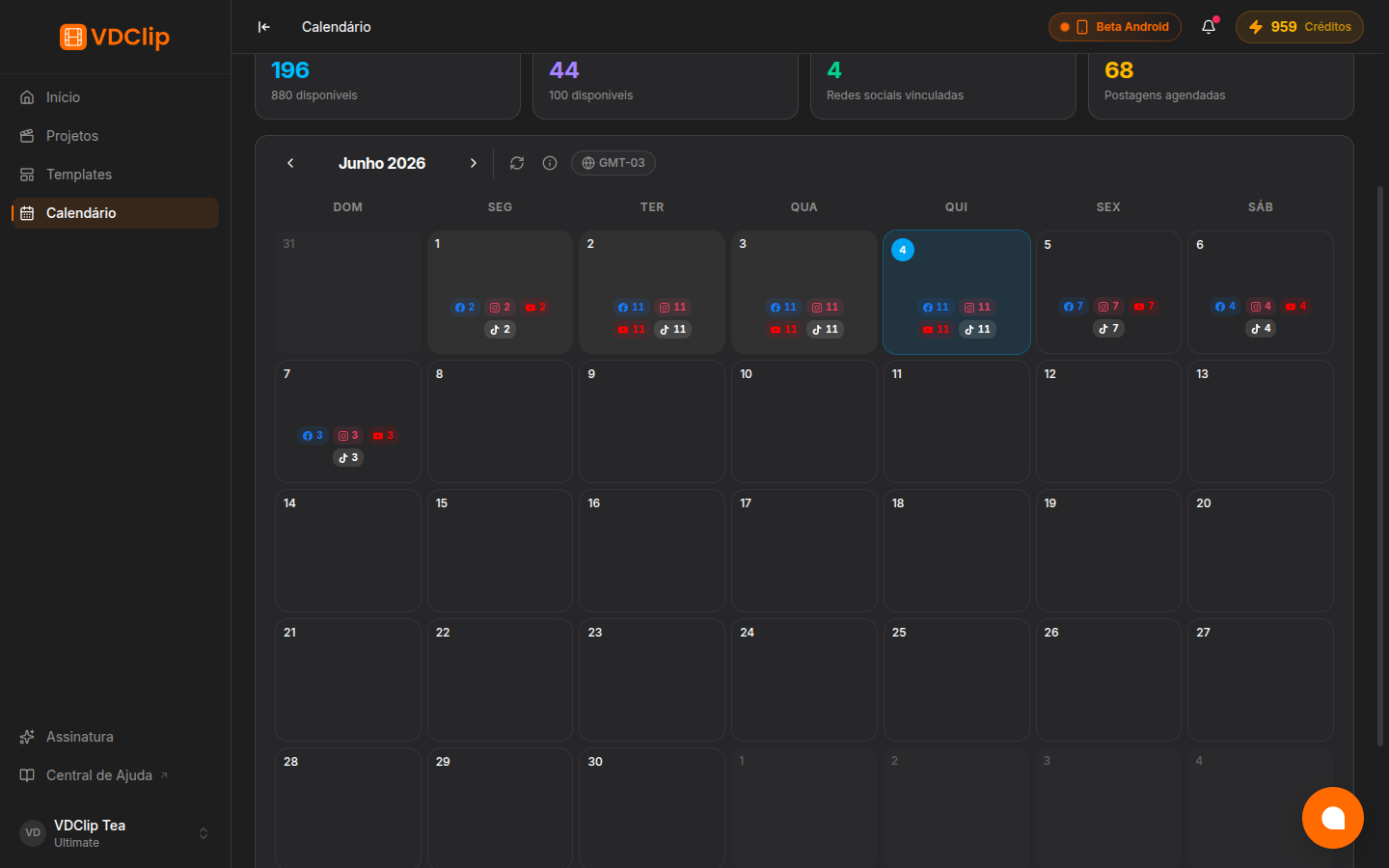Viewport: 1389px width, 868px height.
Task: Open Central de Ajuda link
Action: coord(115,775)
